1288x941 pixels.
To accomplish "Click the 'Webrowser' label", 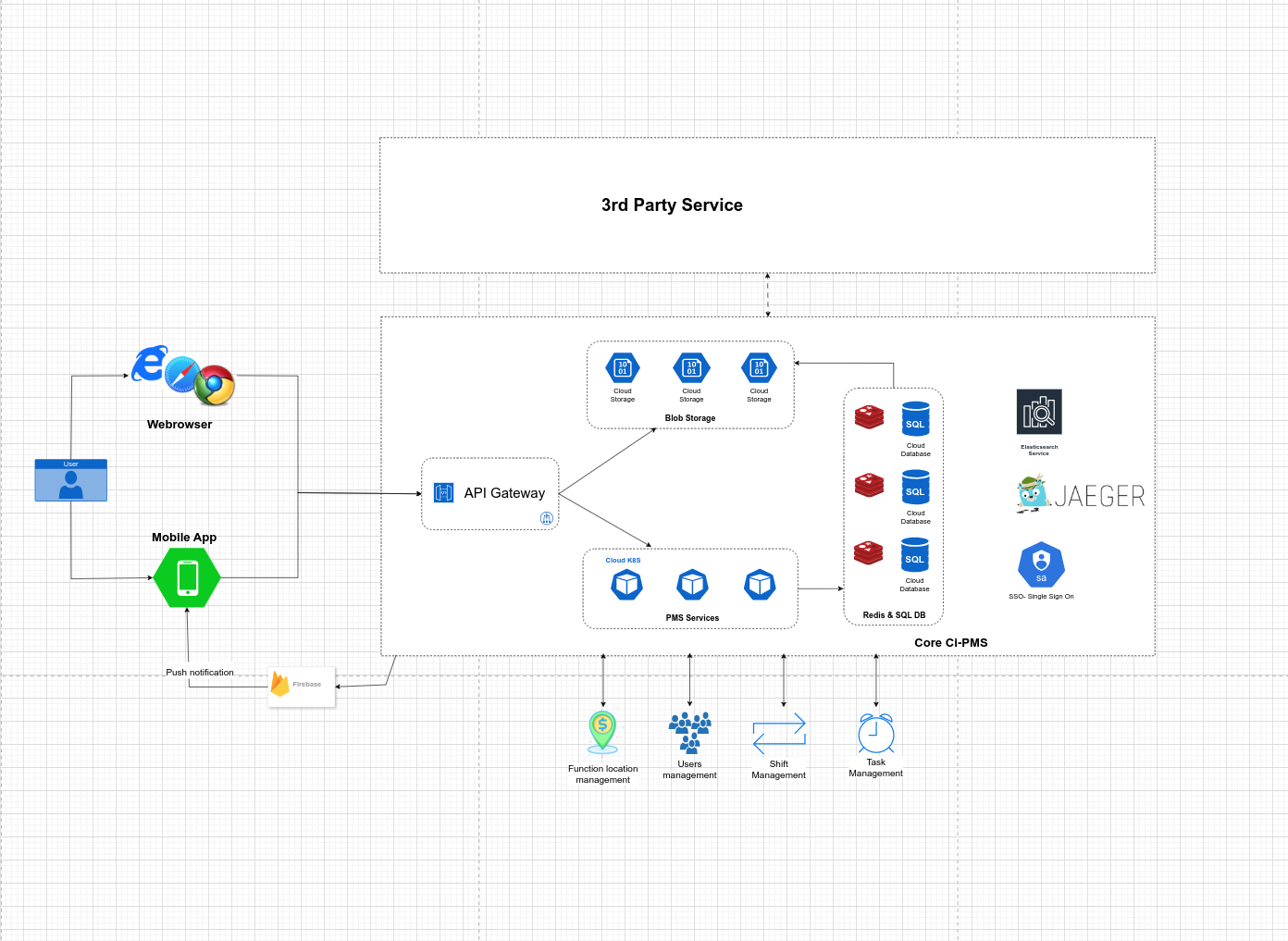I will (x=180, y=425).
